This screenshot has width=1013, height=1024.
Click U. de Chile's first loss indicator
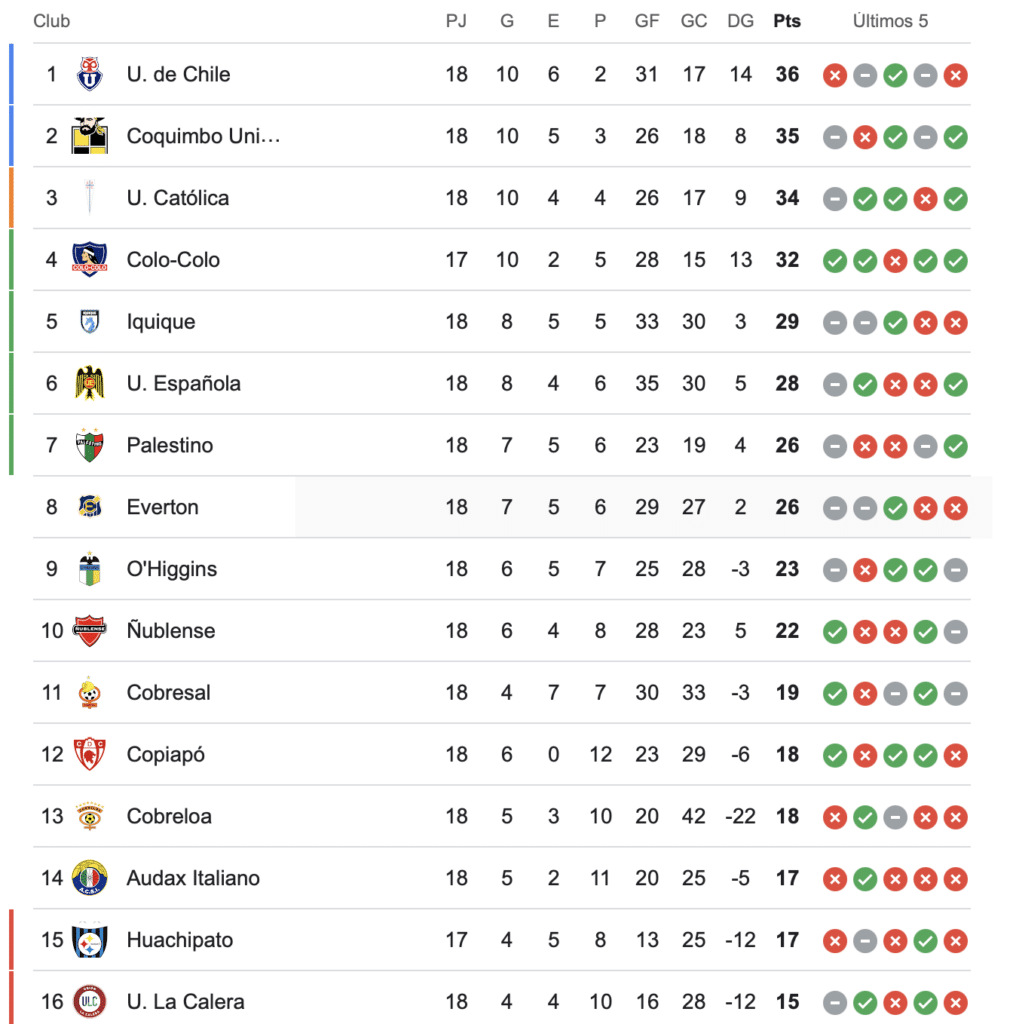click(x=835, y=75)
